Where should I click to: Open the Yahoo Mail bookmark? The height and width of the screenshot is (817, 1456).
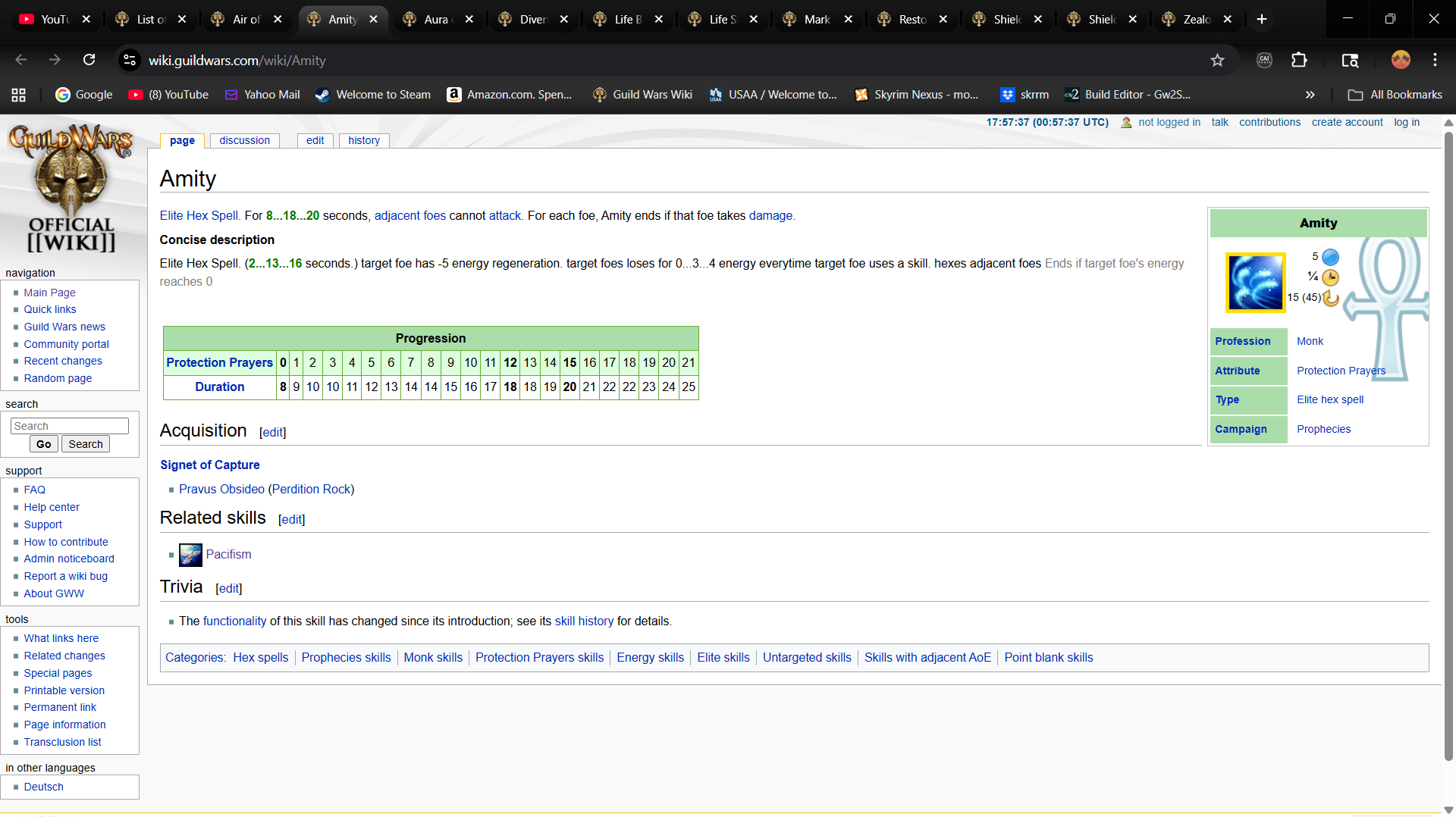pyautogui.click(x=262, y=95)
